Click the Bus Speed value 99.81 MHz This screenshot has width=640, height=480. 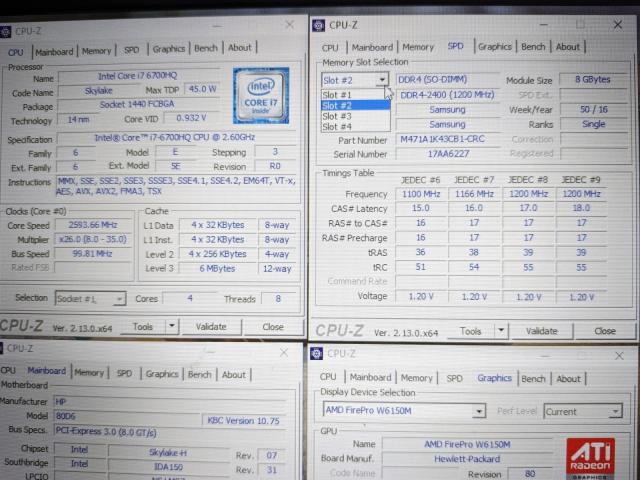pyautogui.click(x=93, y=253)
